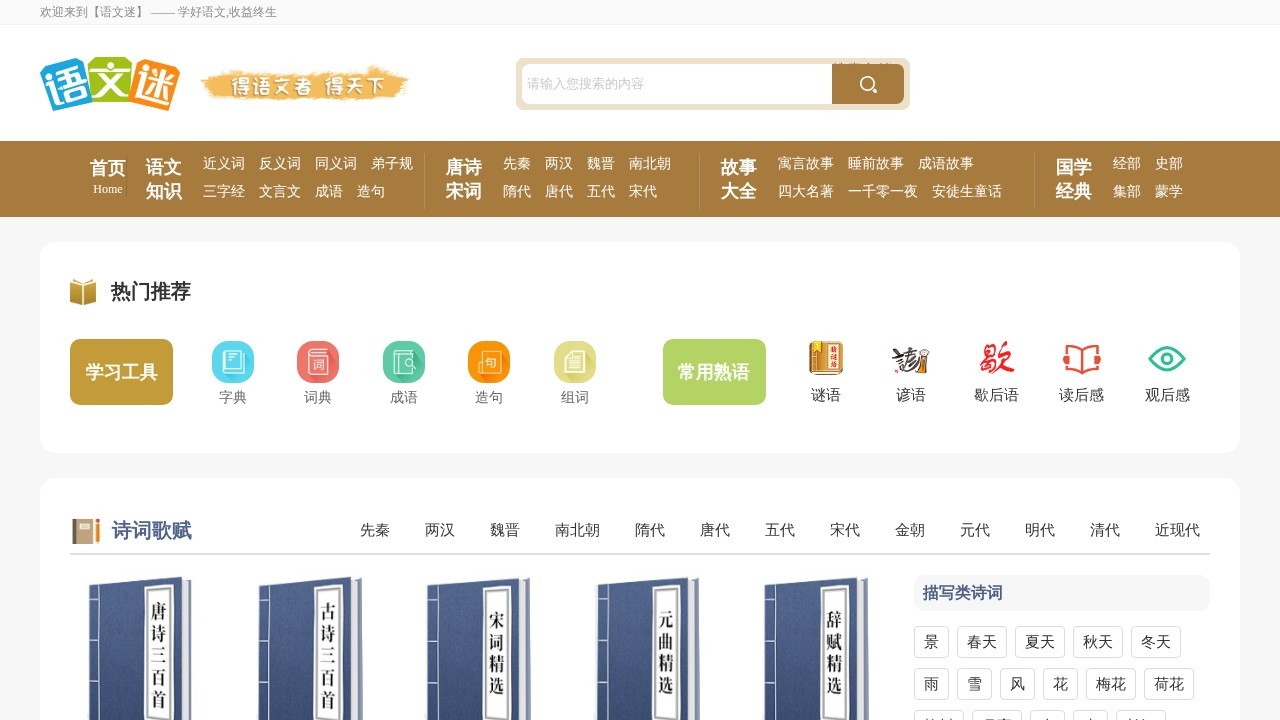Select the 宋代 tab in 诗词歌赋
Image resolution: width=1280 pixels, height=720 pixels.
[844, 531]
